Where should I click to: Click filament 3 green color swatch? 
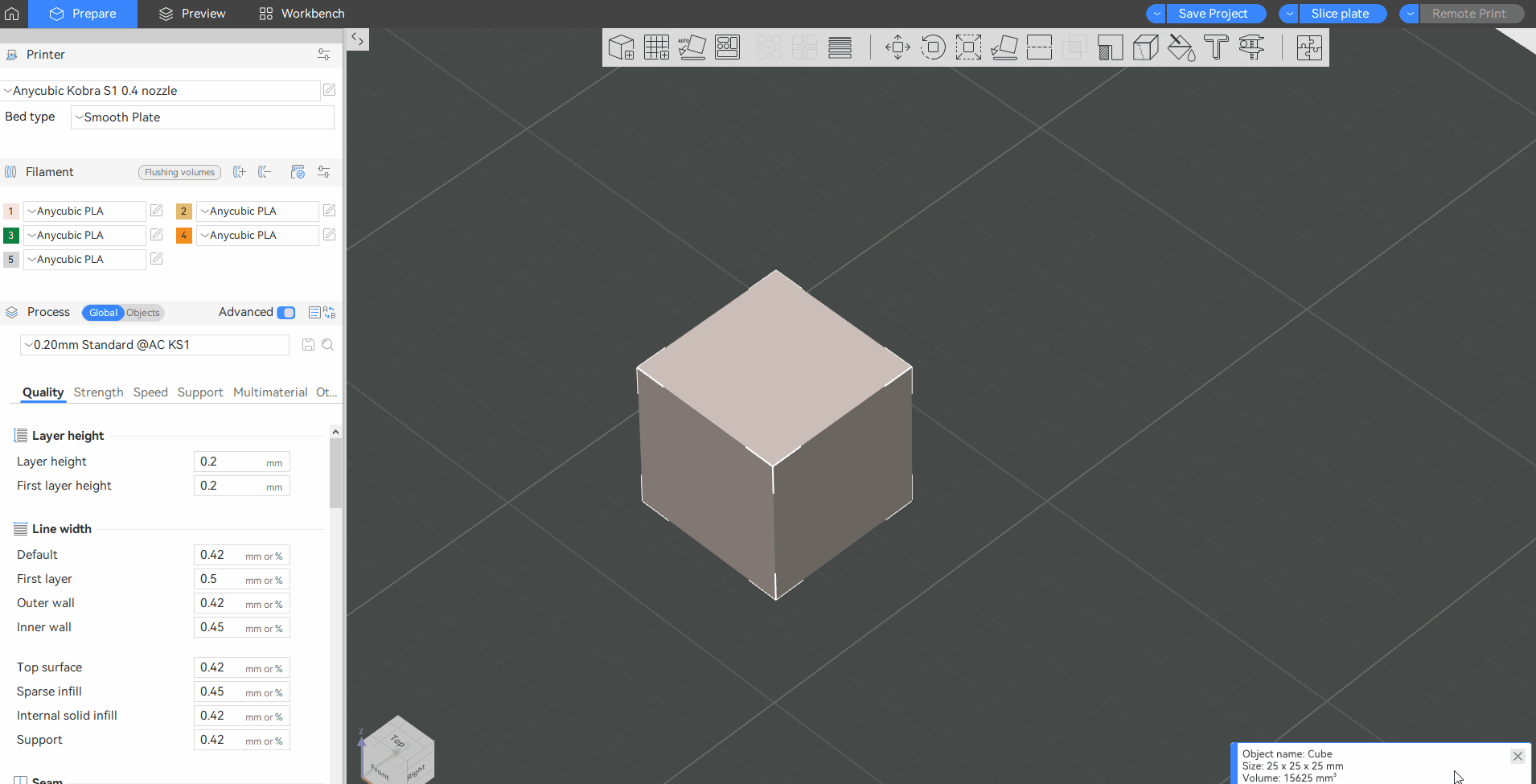click(11, 236)
